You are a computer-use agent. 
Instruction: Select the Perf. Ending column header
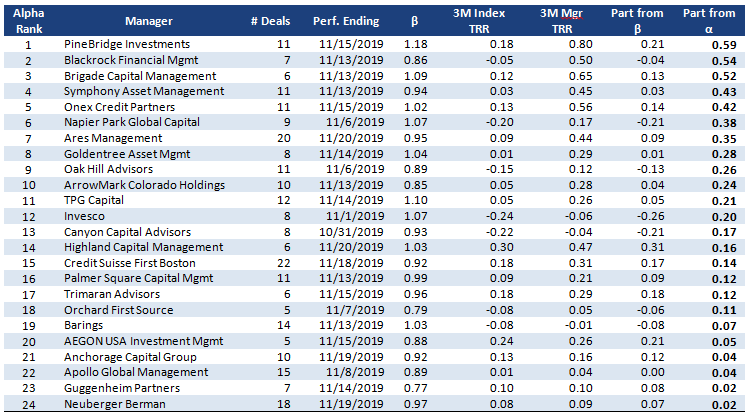348,20
